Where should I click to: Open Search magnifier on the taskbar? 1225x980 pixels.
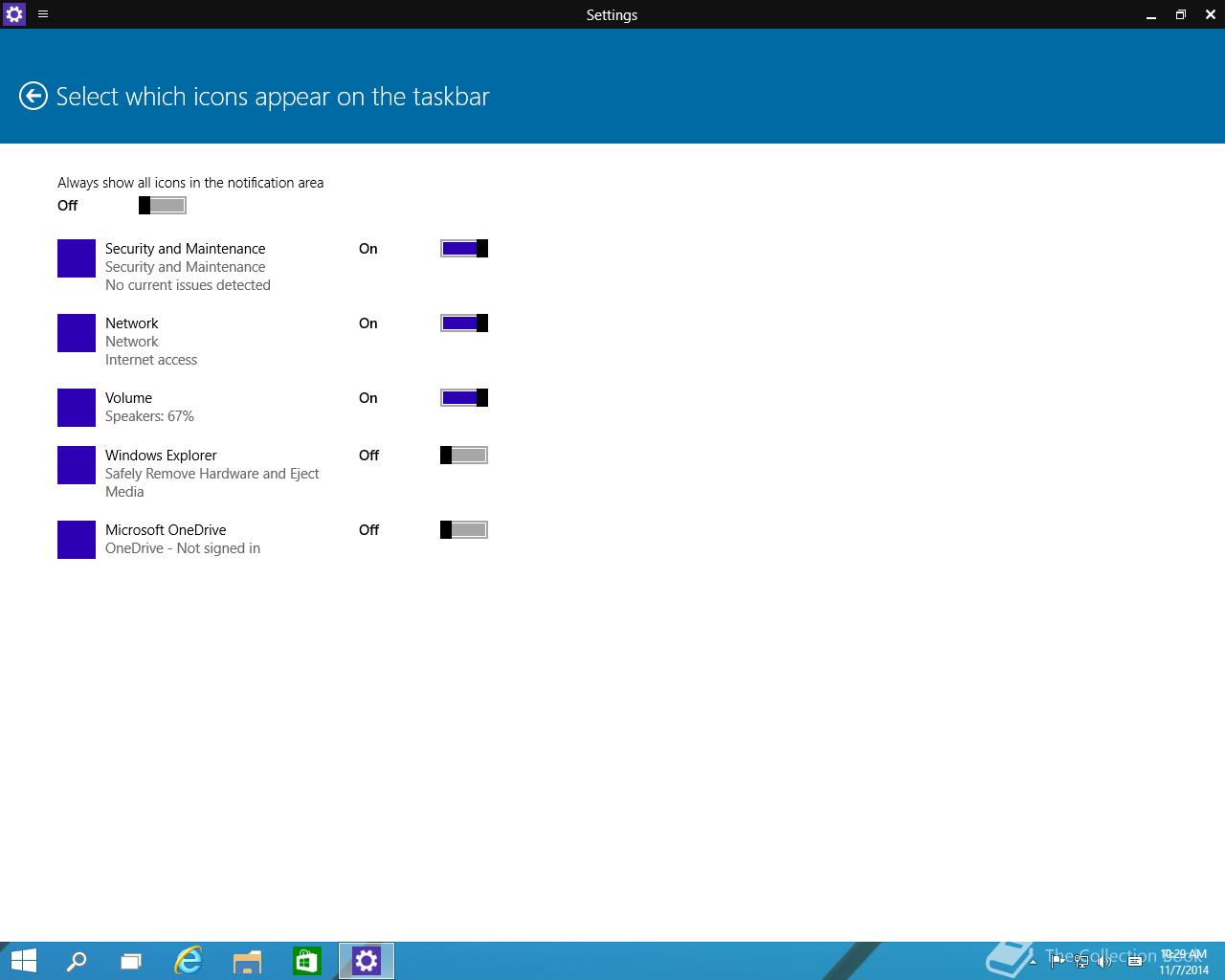coord(76,961)
